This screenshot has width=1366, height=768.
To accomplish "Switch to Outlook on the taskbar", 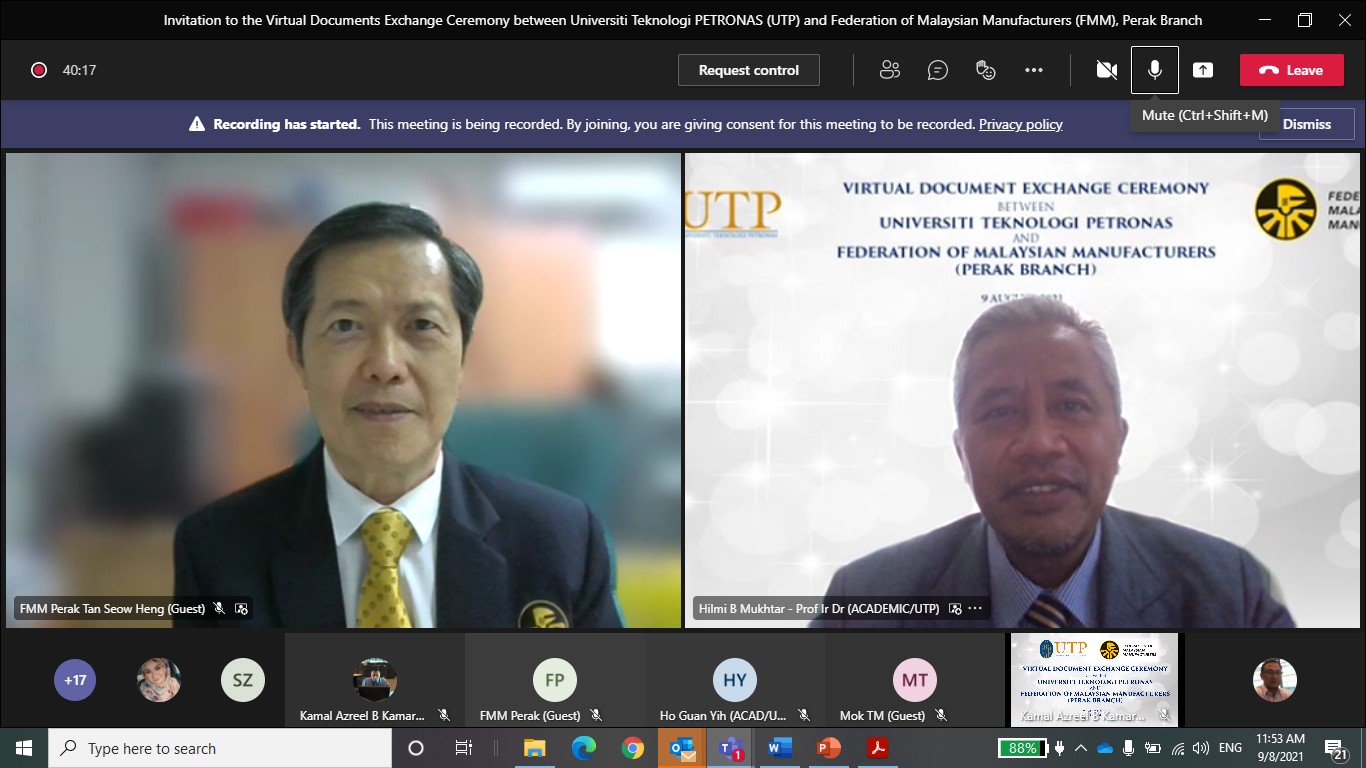I will (682, 748).
